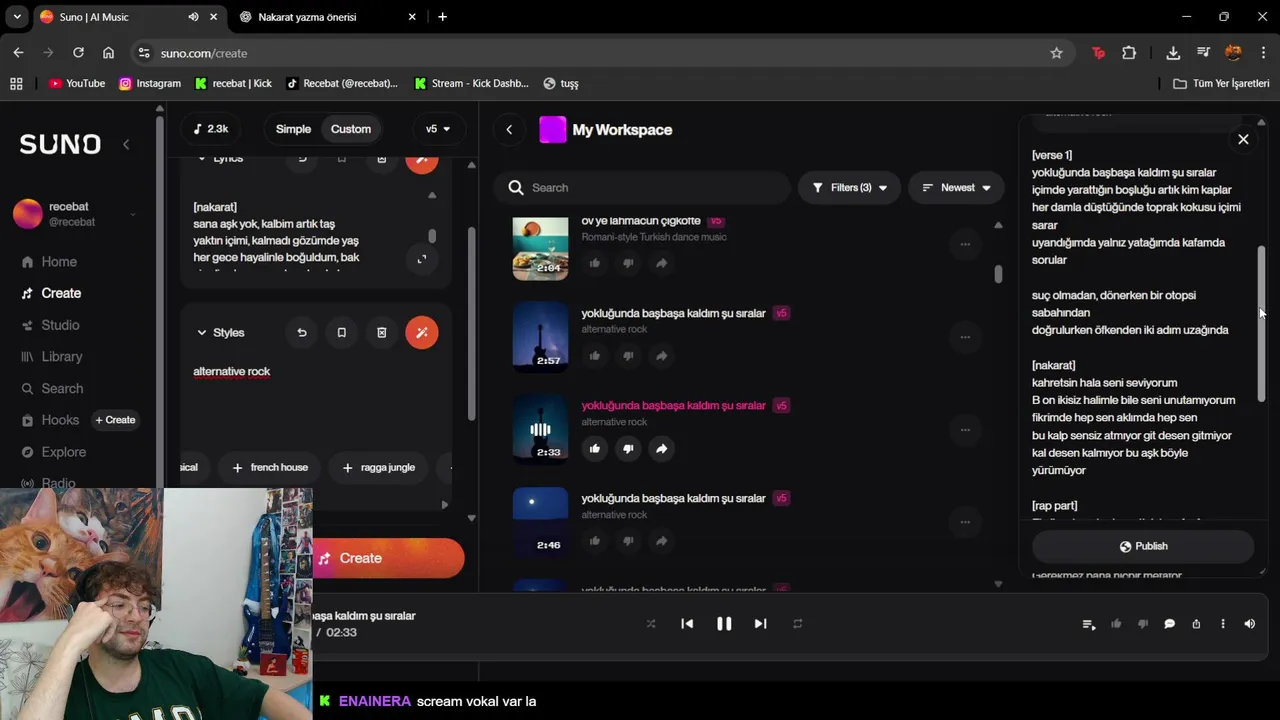Open the Filters (3) dropdown
This screenshot has height=720, width=1280.
click(x=849, y=188)
